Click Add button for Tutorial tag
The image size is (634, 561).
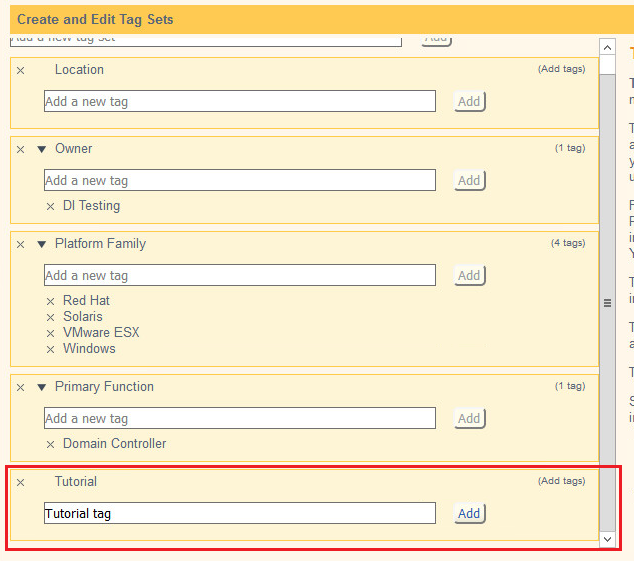pos(469,513)
